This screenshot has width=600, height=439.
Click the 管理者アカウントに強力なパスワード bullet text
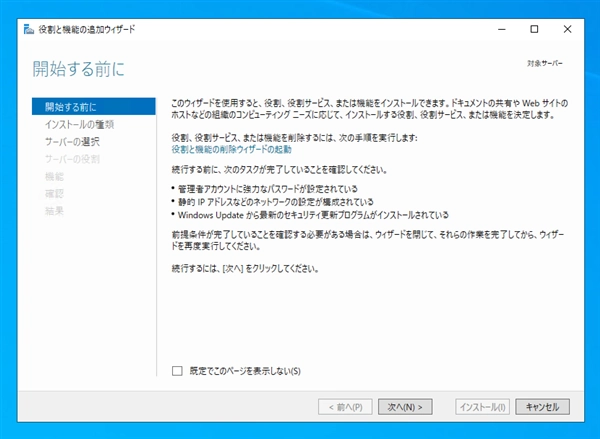(267, 189)
